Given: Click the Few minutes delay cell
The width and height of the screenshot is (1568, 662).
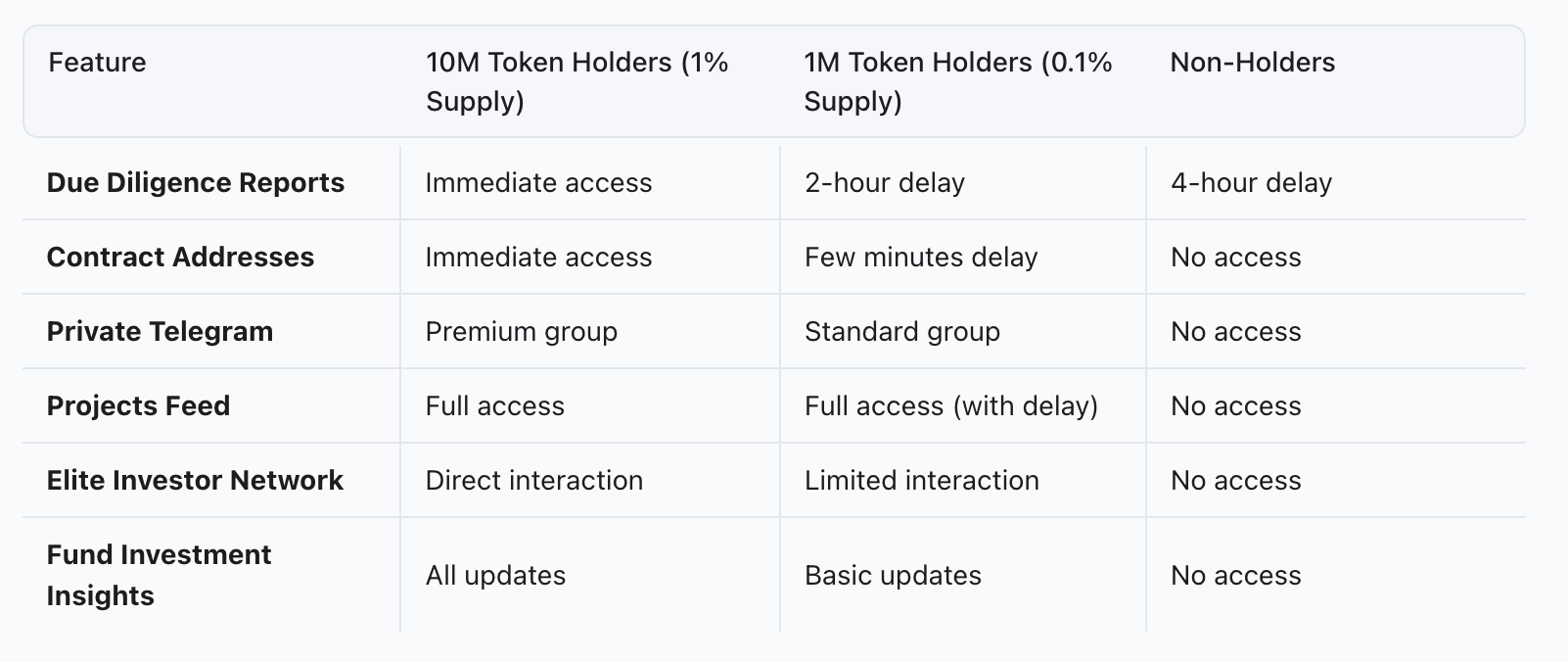Looking at the screenshot, I should [920, 258].
